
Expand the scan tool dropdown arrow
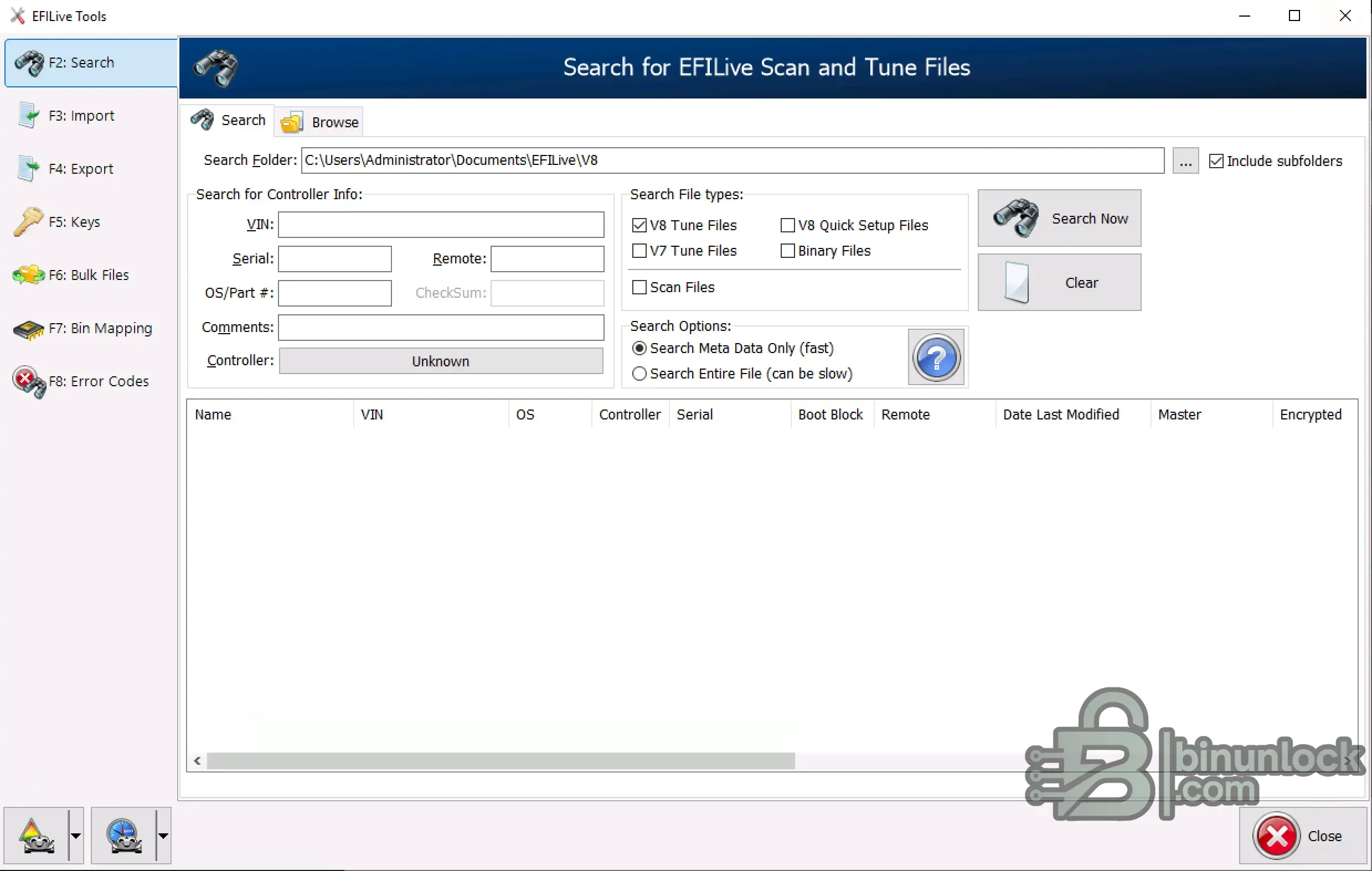[163, 836]
